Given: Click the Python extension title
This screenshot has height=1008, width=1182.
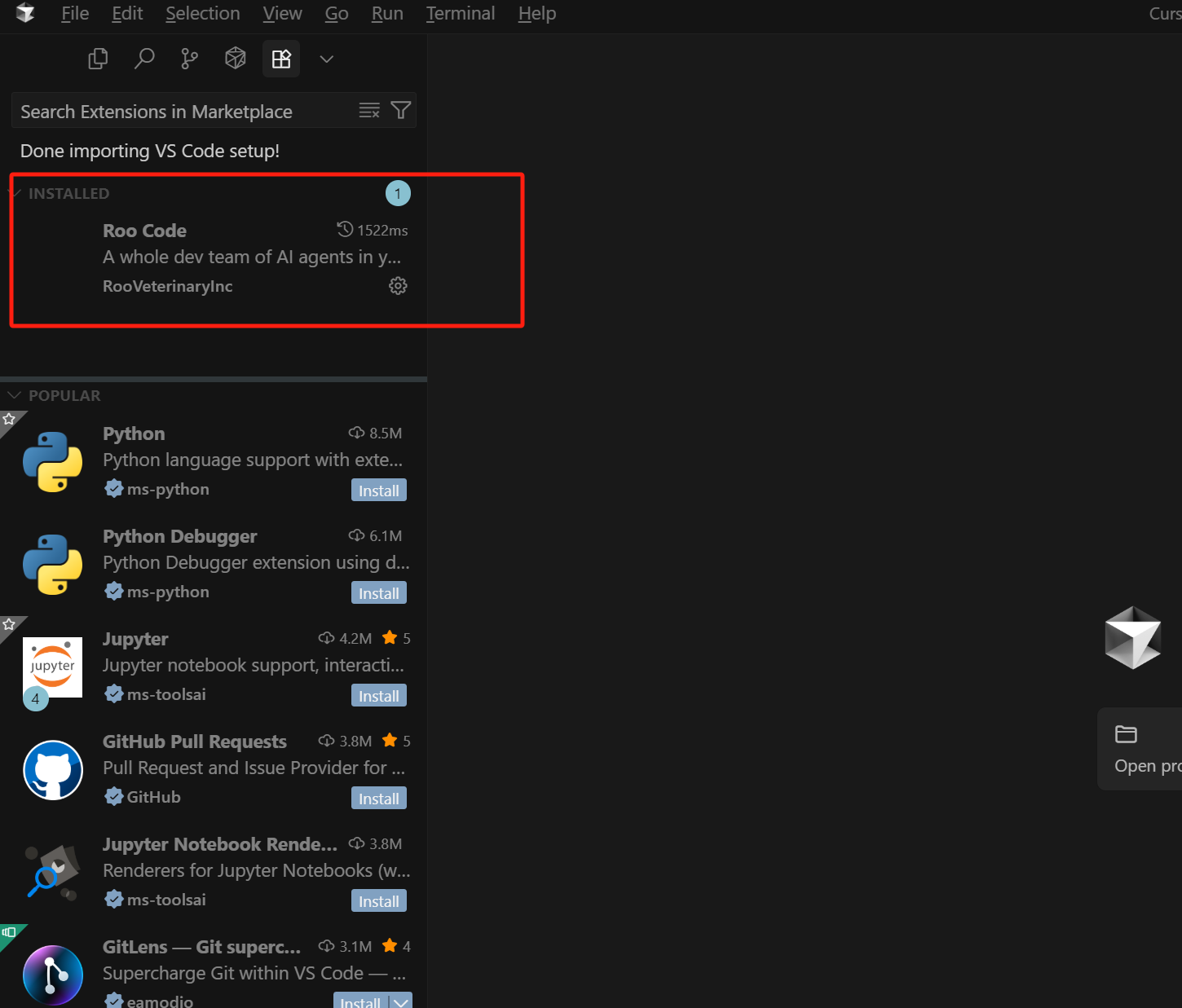Looking at the screenshot, I should pyautogui.click(x=134, y=434).
